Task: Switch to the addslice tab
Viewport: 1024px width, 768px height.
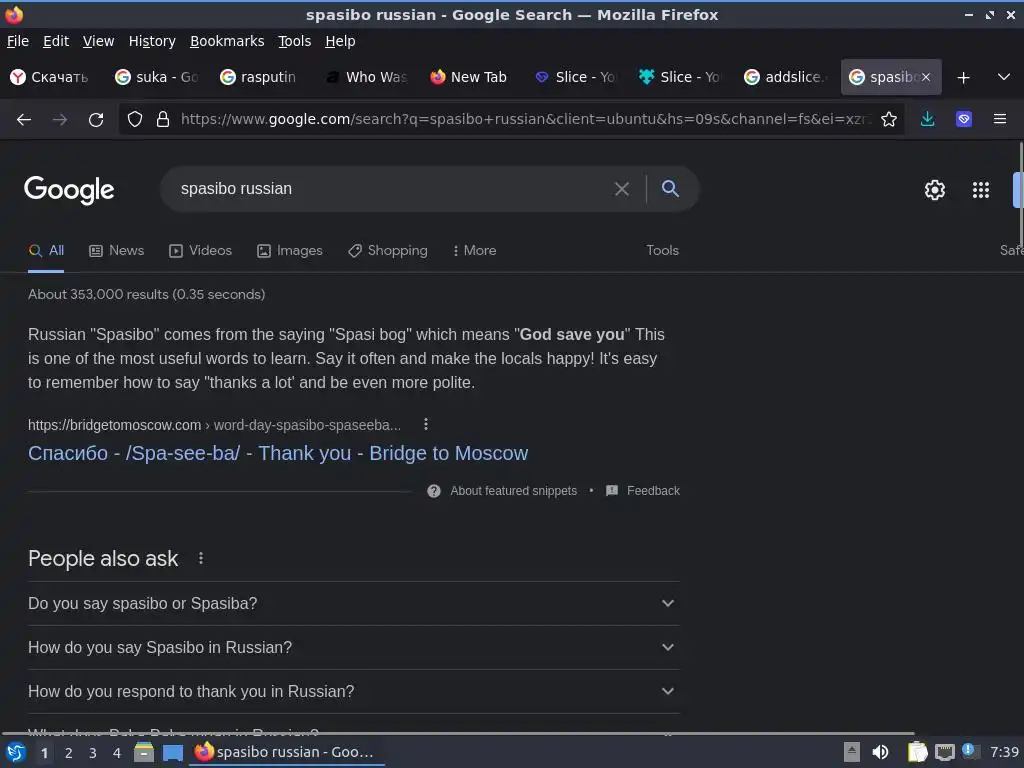Action: point(786,77)
